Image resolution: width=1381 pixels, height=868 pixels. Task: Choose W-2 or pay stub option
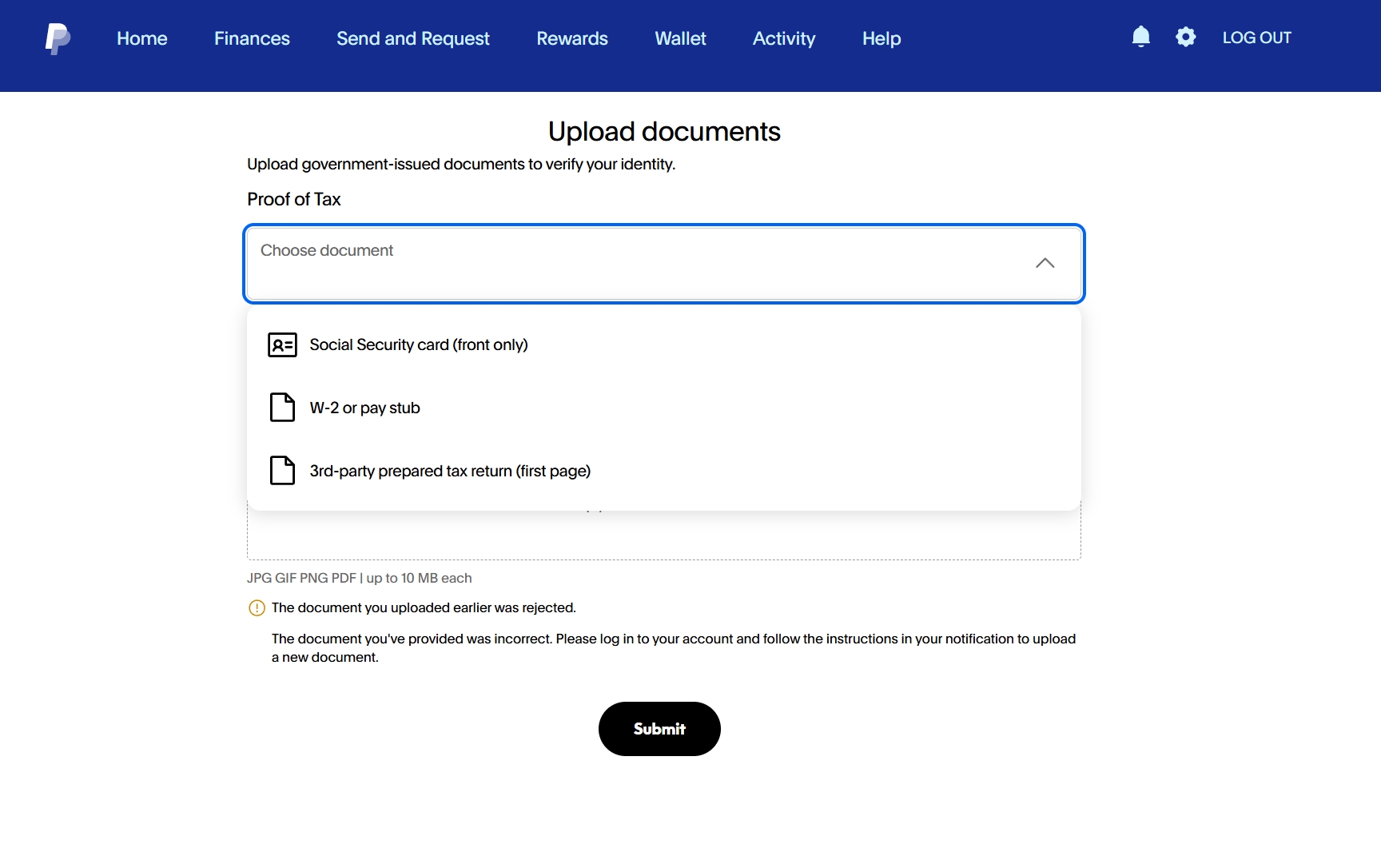click(x=364, y=408)
